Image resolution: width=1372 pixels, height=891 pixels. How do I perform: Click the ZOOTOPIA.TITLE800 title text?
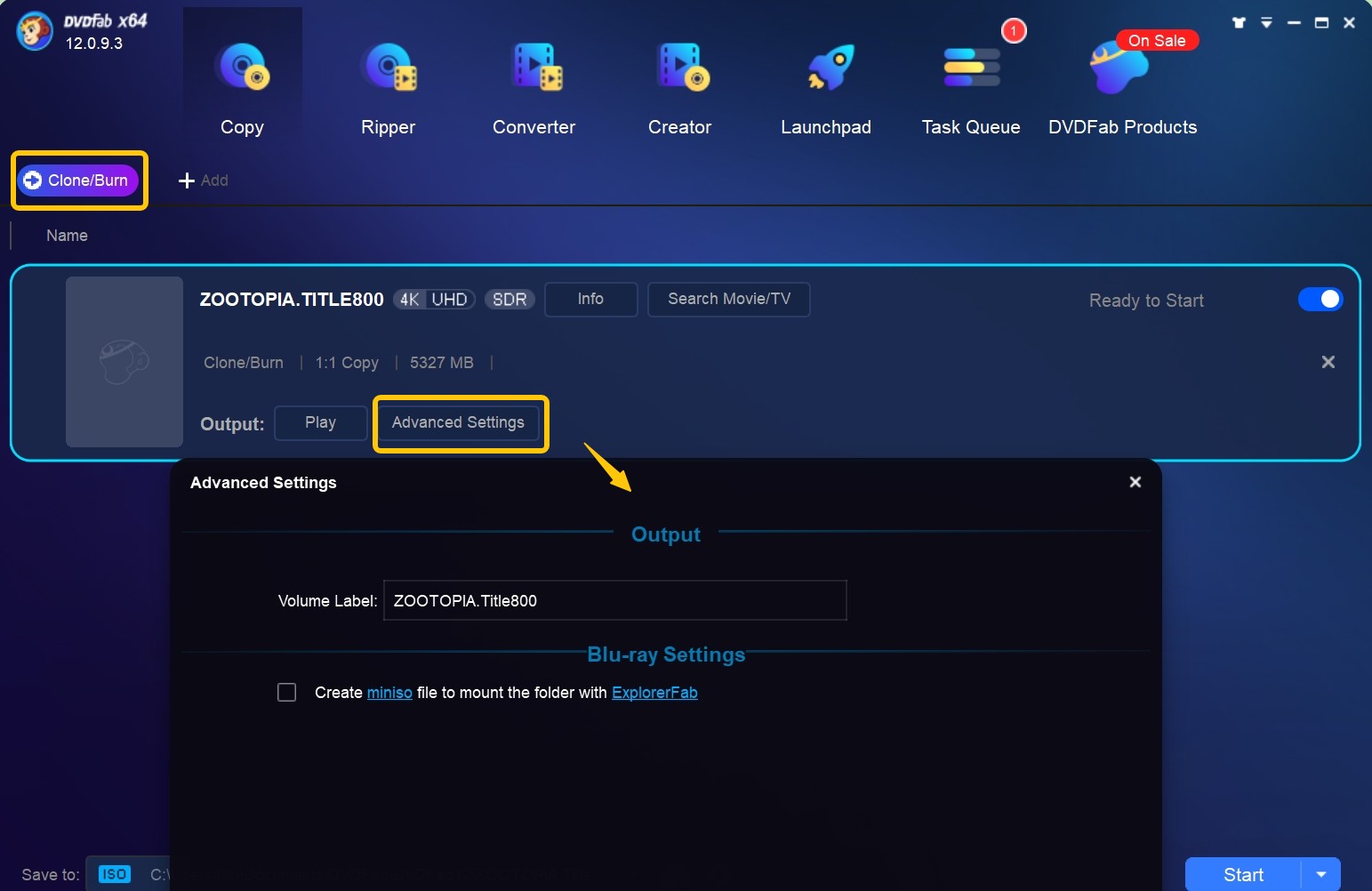click(292, 300)
